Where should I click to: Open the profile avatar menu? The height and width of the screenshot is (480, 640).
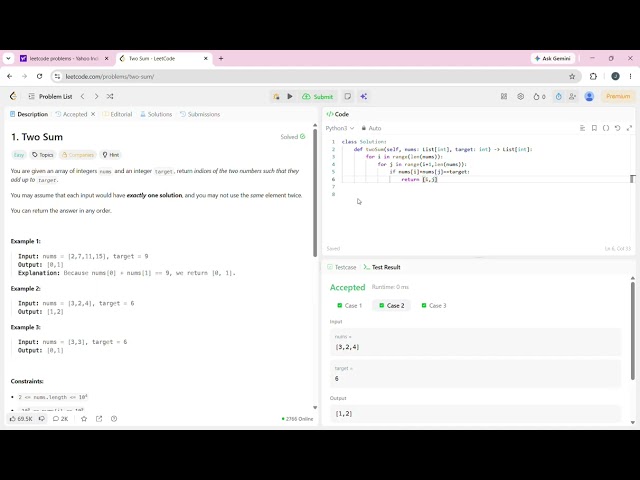click(x=589, y=96)
